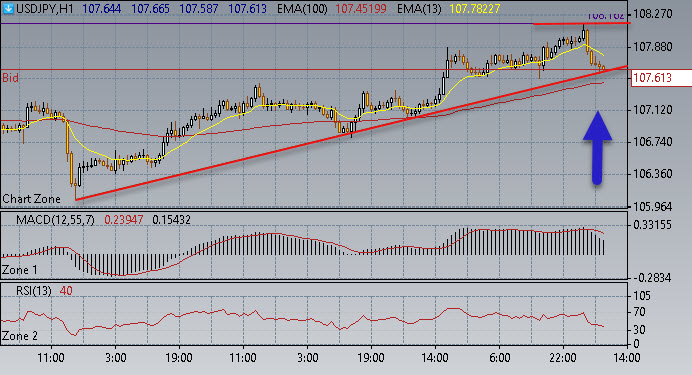Click the yellow EMA(13) value 107.78227
This screenshot has height=375, width=692.
pyautogui.click(x=475, y=9)
